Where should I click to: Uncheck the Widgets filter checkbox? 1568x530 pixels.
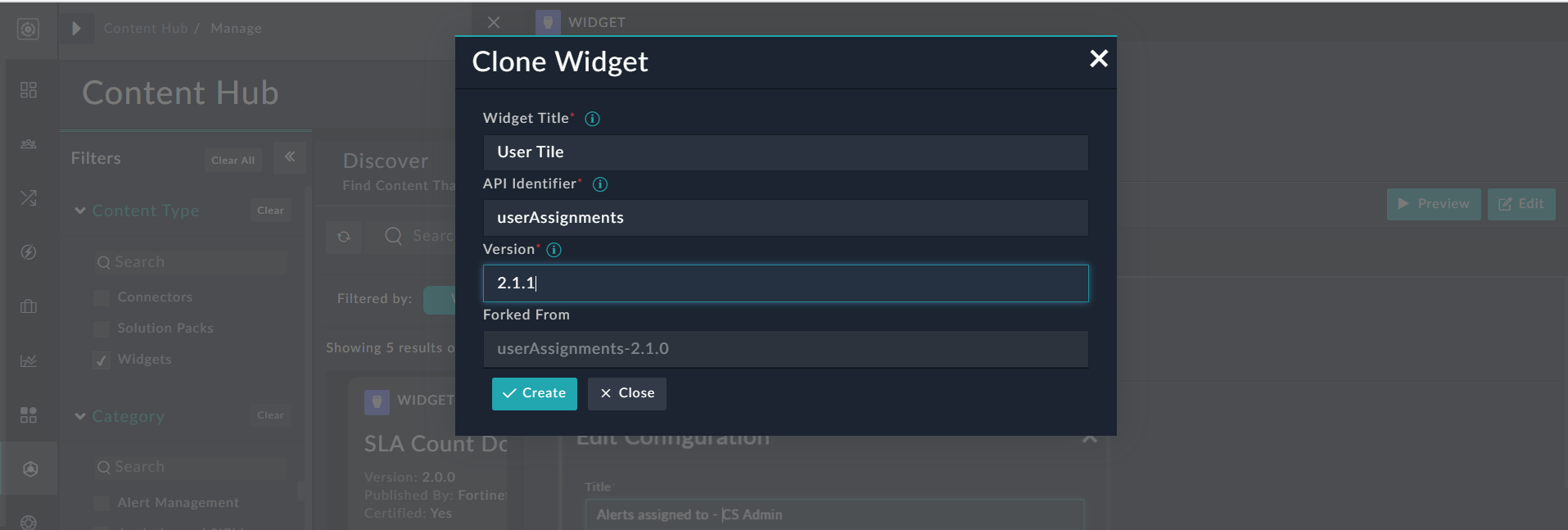pos(101,360)
